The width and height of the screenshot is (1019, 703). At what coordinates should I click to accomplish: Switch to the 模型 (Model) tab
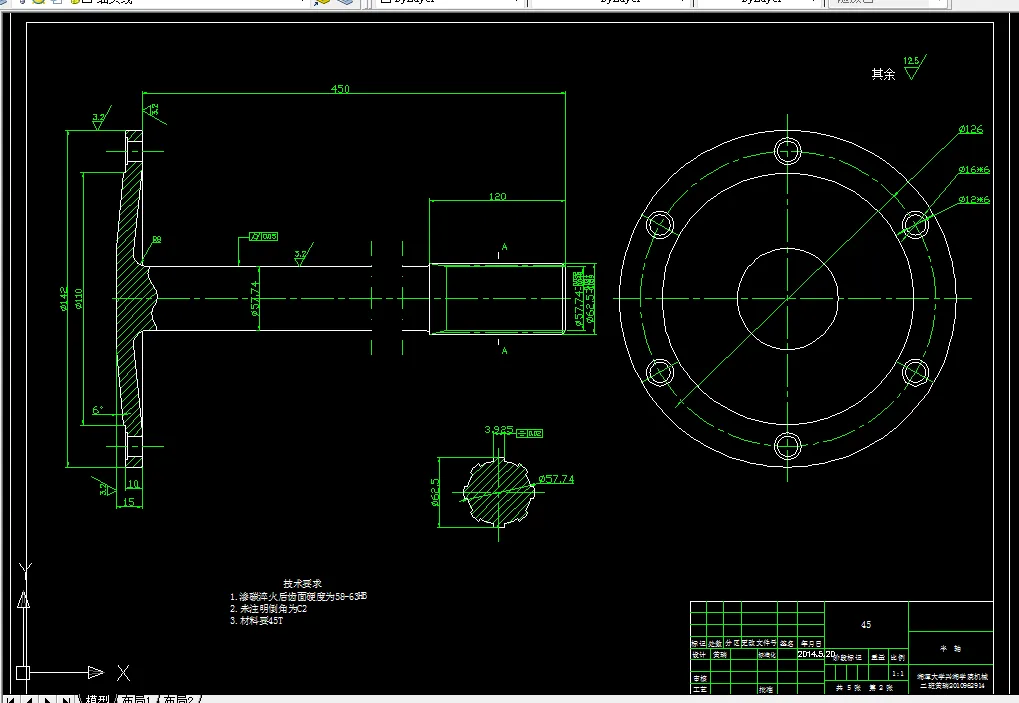click(97, 699)
